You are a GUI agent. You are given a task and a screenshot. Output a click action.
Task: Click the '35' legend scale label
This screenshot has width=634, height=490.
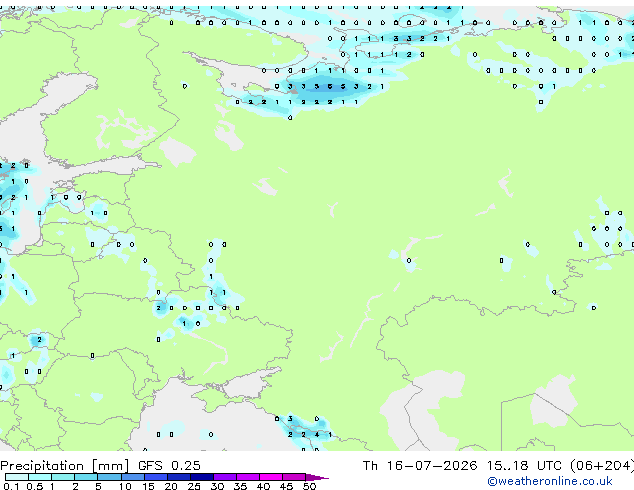[240, 486]
